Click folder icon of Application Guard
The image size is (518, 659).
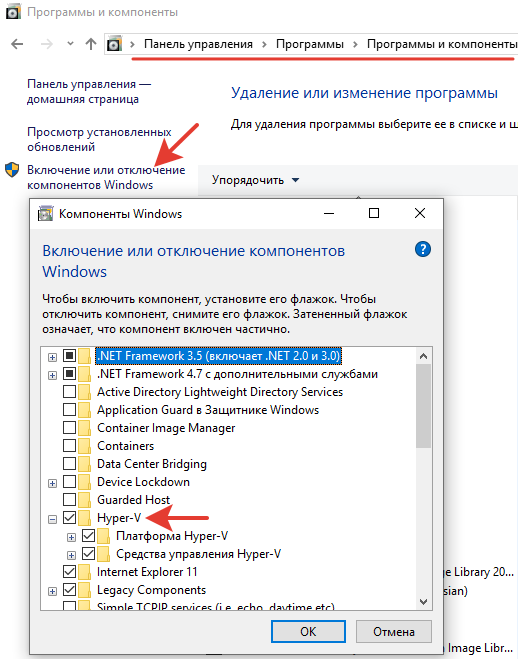[x=84, y=410]
